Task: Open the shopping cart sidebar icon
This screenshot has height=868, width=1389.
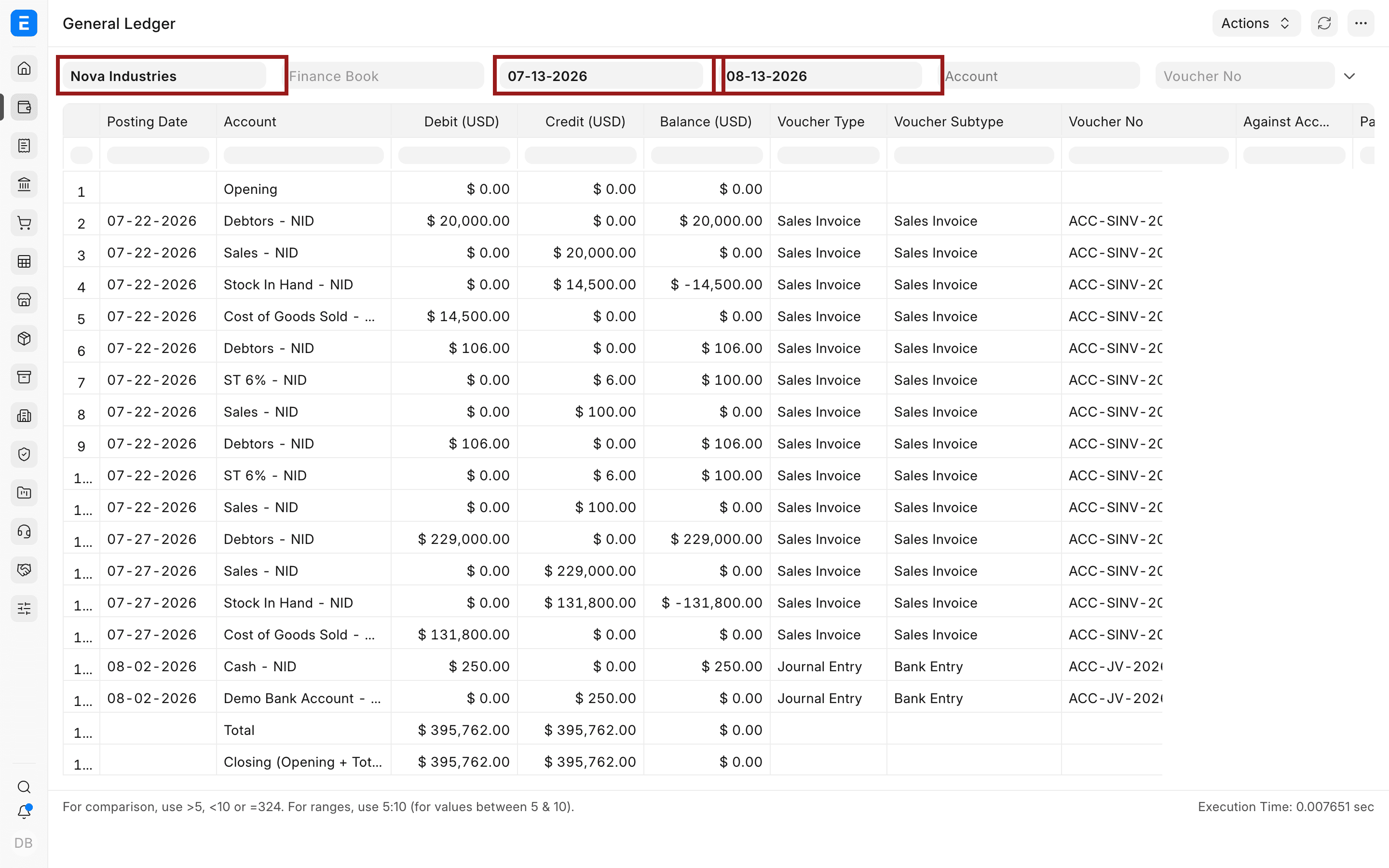Action: click(24, 223)
